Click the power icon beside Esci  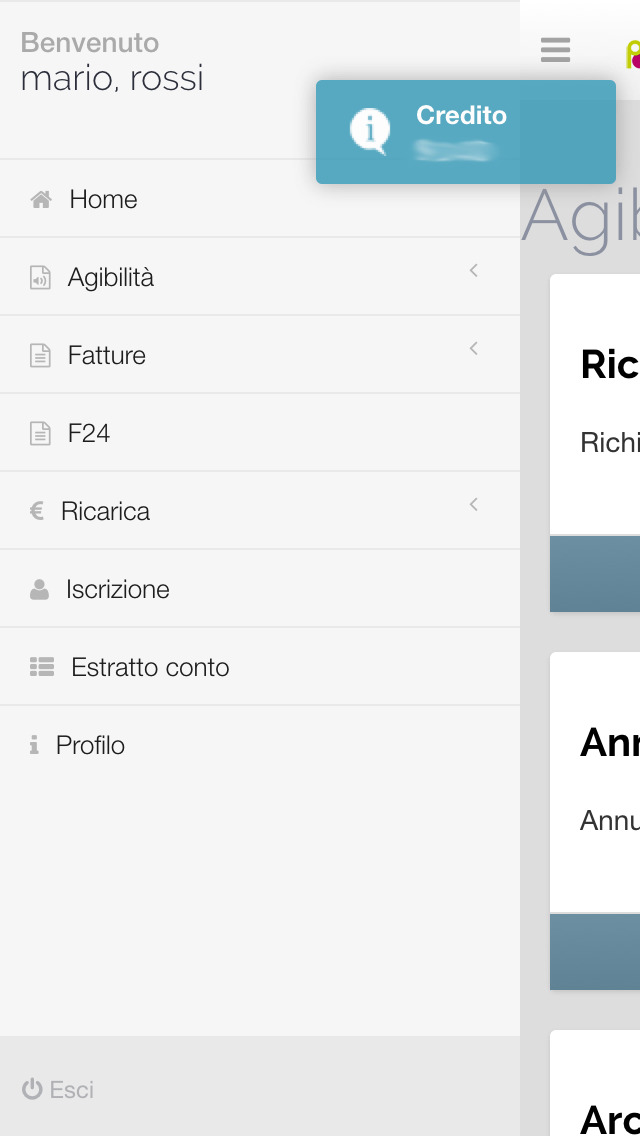[x=32, y=1090]
